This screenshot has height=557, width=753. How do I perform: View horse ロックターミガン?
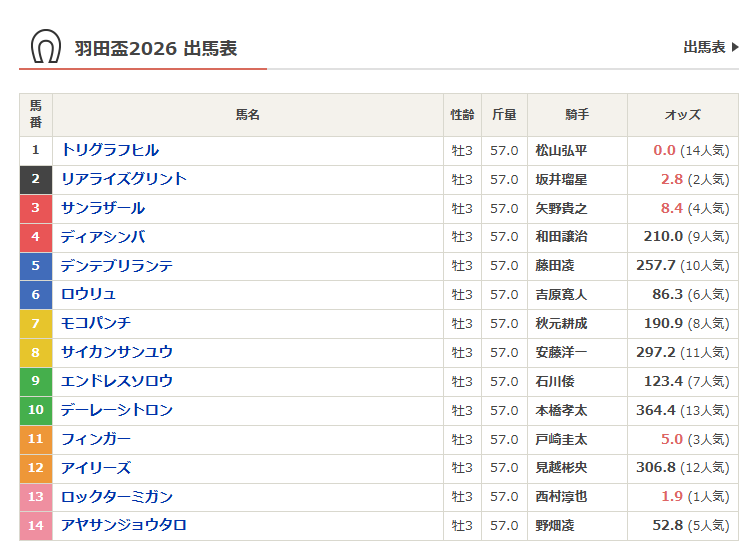(117, 497)
